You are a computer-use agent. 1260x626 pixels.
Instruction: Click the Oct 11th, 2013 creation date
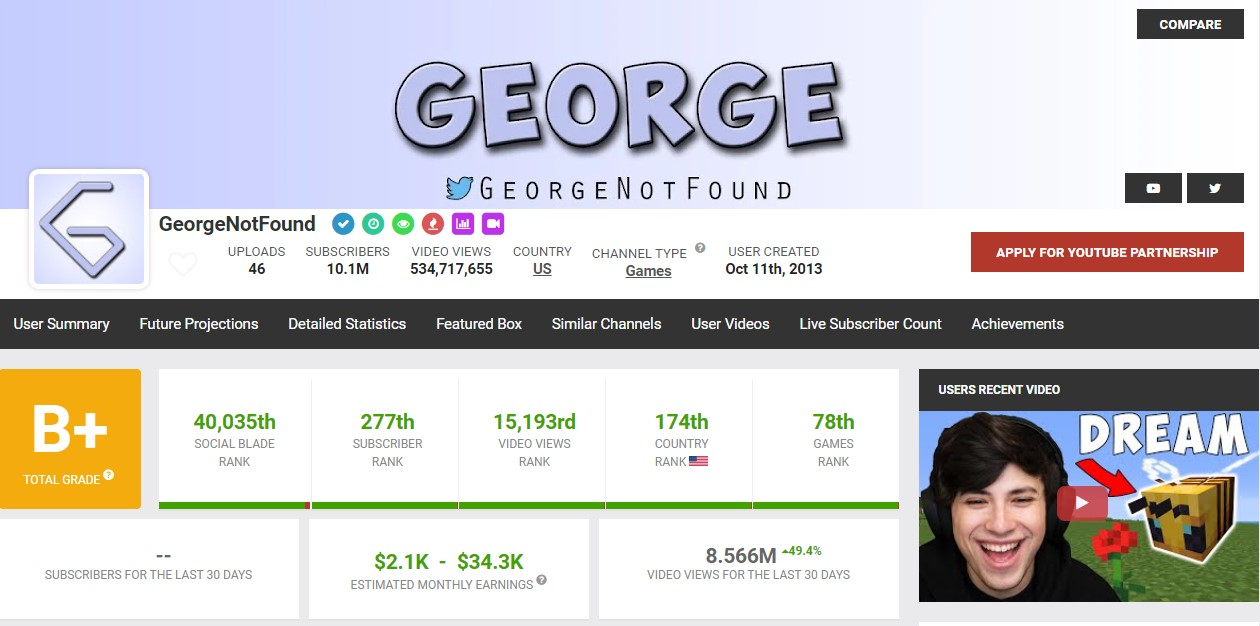tap(774, 269)
